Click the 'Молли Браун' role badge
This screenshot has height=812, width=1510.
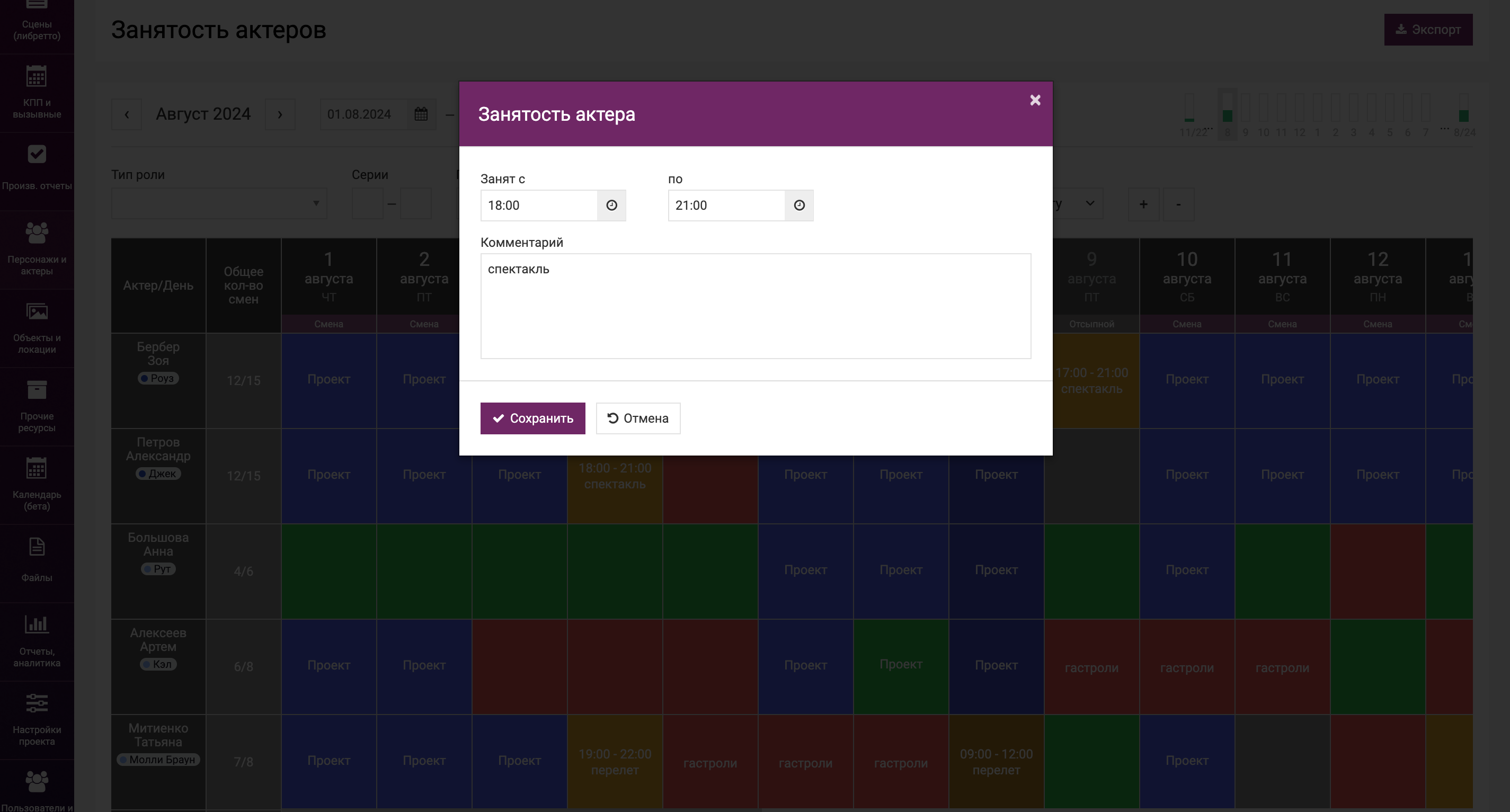pos(158,760)
